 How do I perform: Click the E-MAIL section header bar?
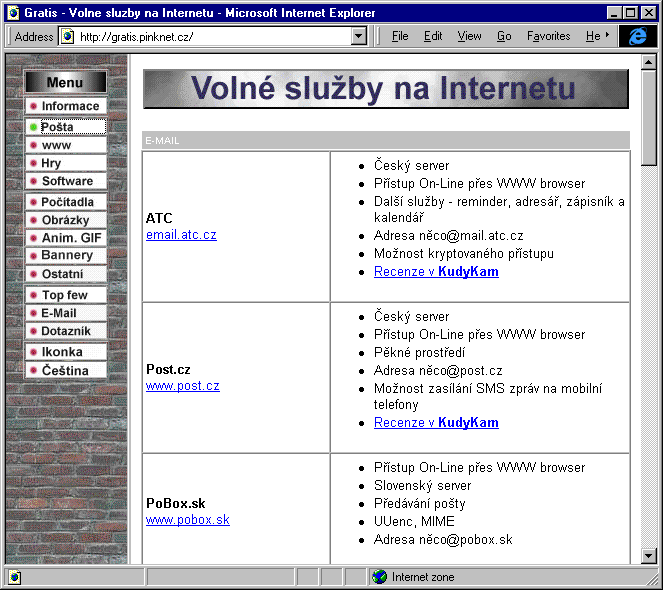point(386,140)
